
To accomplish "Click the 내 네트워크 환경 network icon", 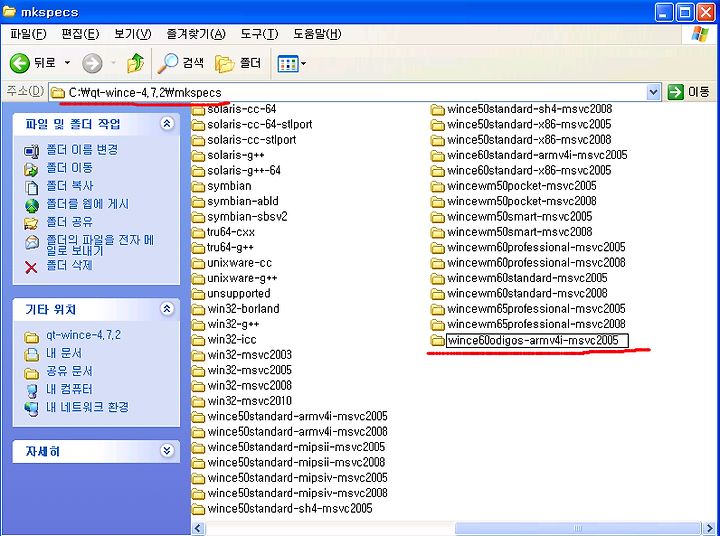I will click(32, 408).
